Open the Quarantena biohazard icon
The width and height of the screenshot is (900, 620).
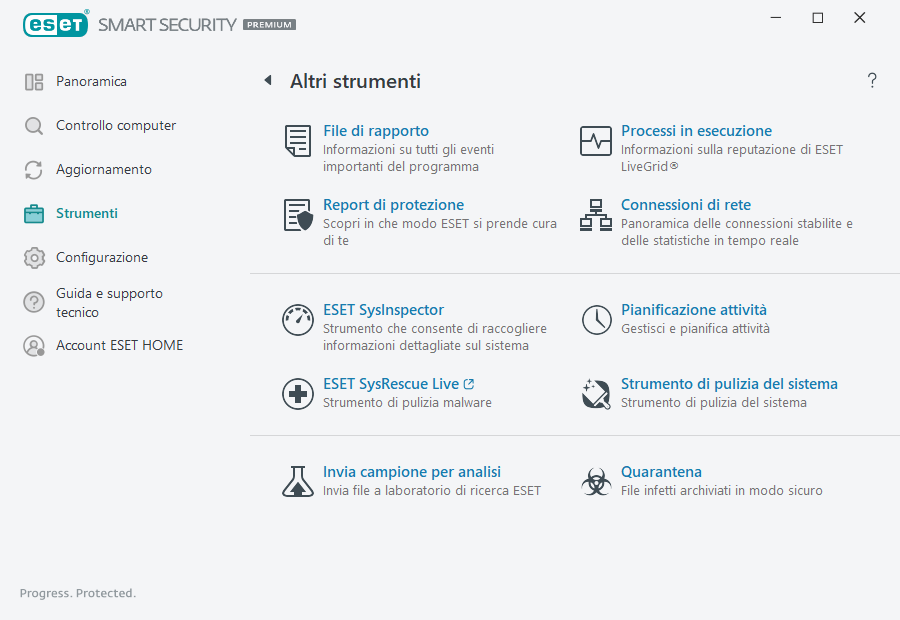[596, 482]
